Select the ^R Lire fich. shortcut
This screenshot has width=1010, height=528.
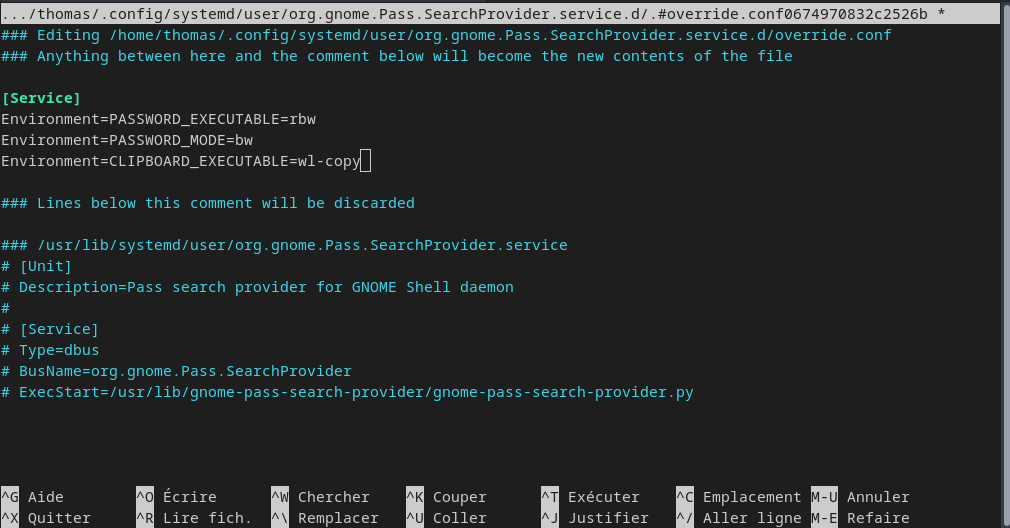[x=193, y=518]
